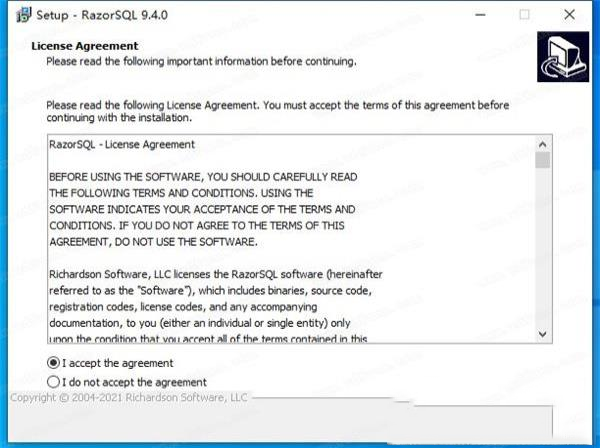Click the installer computer logo image
Screen dimensions: 600x448
pos(563,57)
